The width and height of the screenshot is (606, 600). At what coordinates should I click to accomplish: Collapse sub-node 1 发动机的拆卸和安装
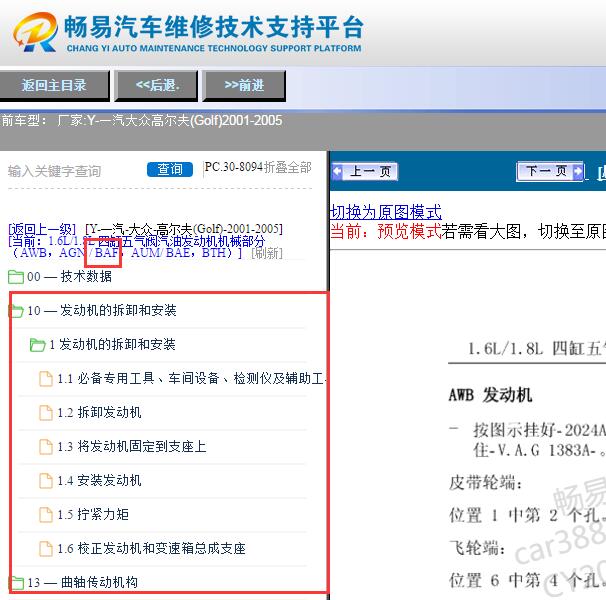[112, 344]
